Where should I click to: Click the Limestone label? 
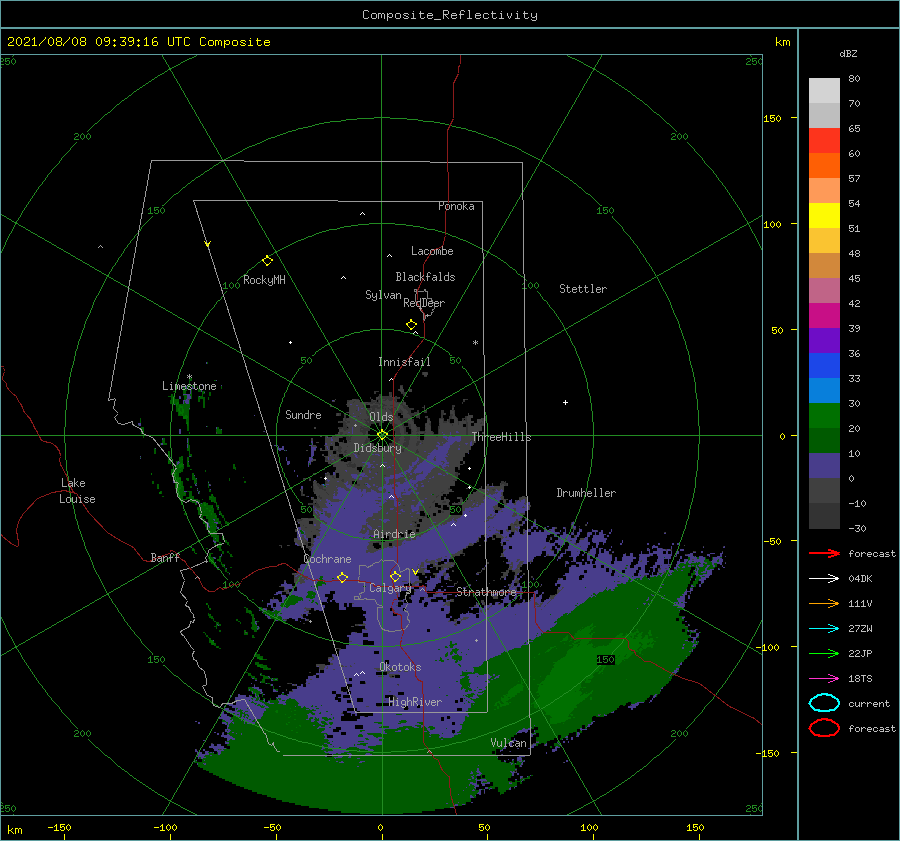(189, 386)
